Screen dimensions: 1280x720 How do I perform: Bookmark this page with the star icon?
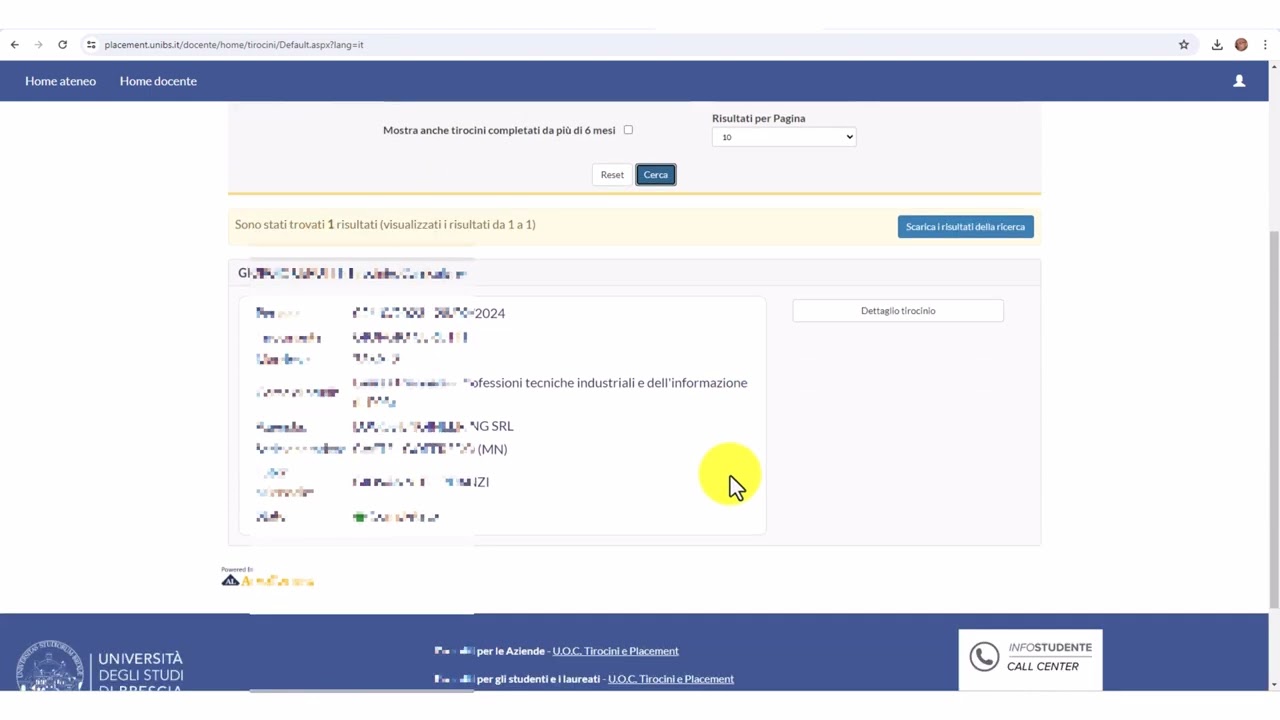coord(1184,44)
